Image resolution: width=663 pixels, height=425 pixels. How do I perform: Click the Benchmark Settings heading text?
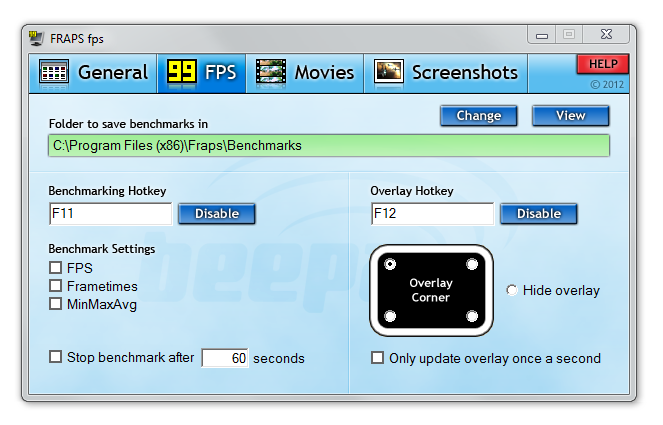pyautogui.click(x=101, y=249)
